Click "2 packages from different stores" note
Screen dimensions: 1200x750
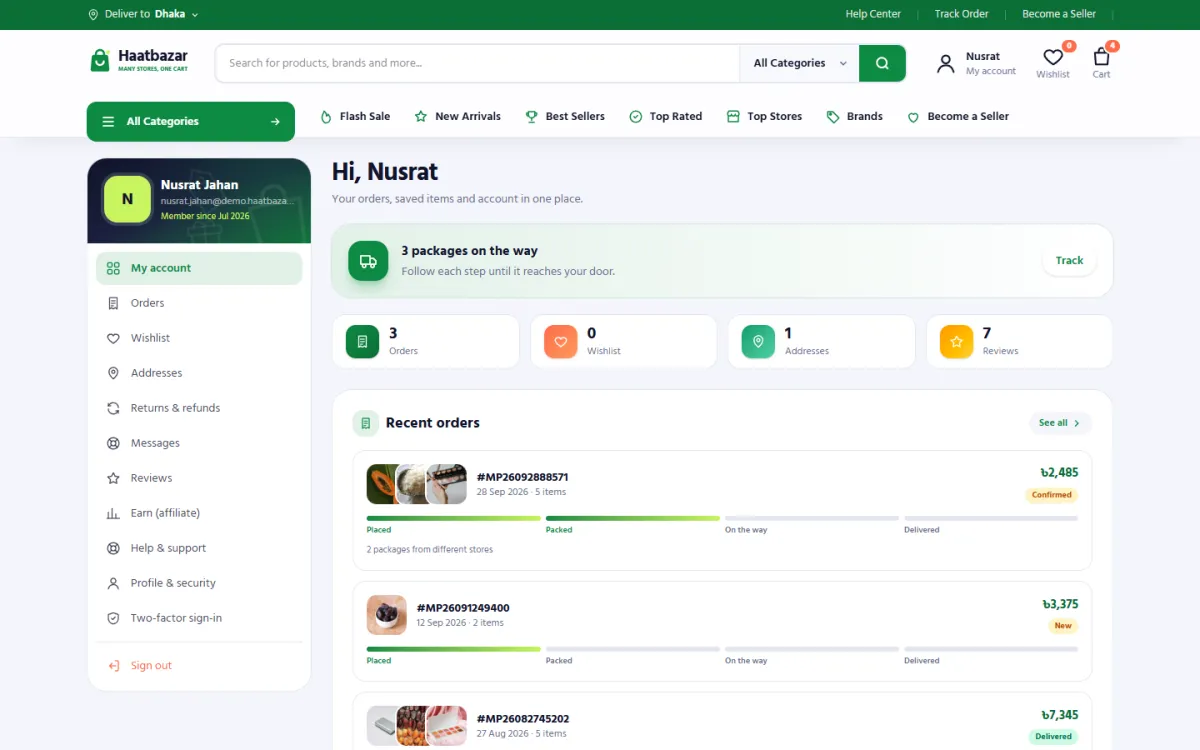[x=430, y=550]
